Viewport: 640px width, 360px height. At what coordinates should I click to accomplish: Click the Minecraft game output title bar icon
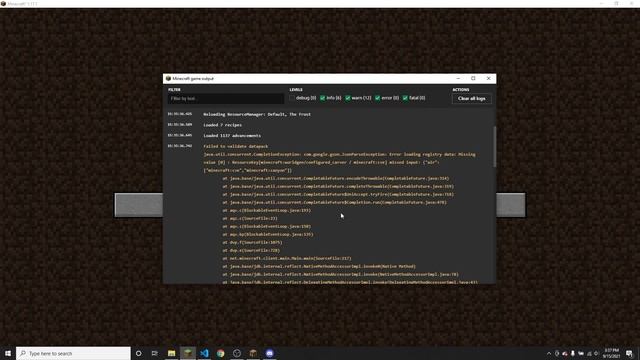coord(168,78)
